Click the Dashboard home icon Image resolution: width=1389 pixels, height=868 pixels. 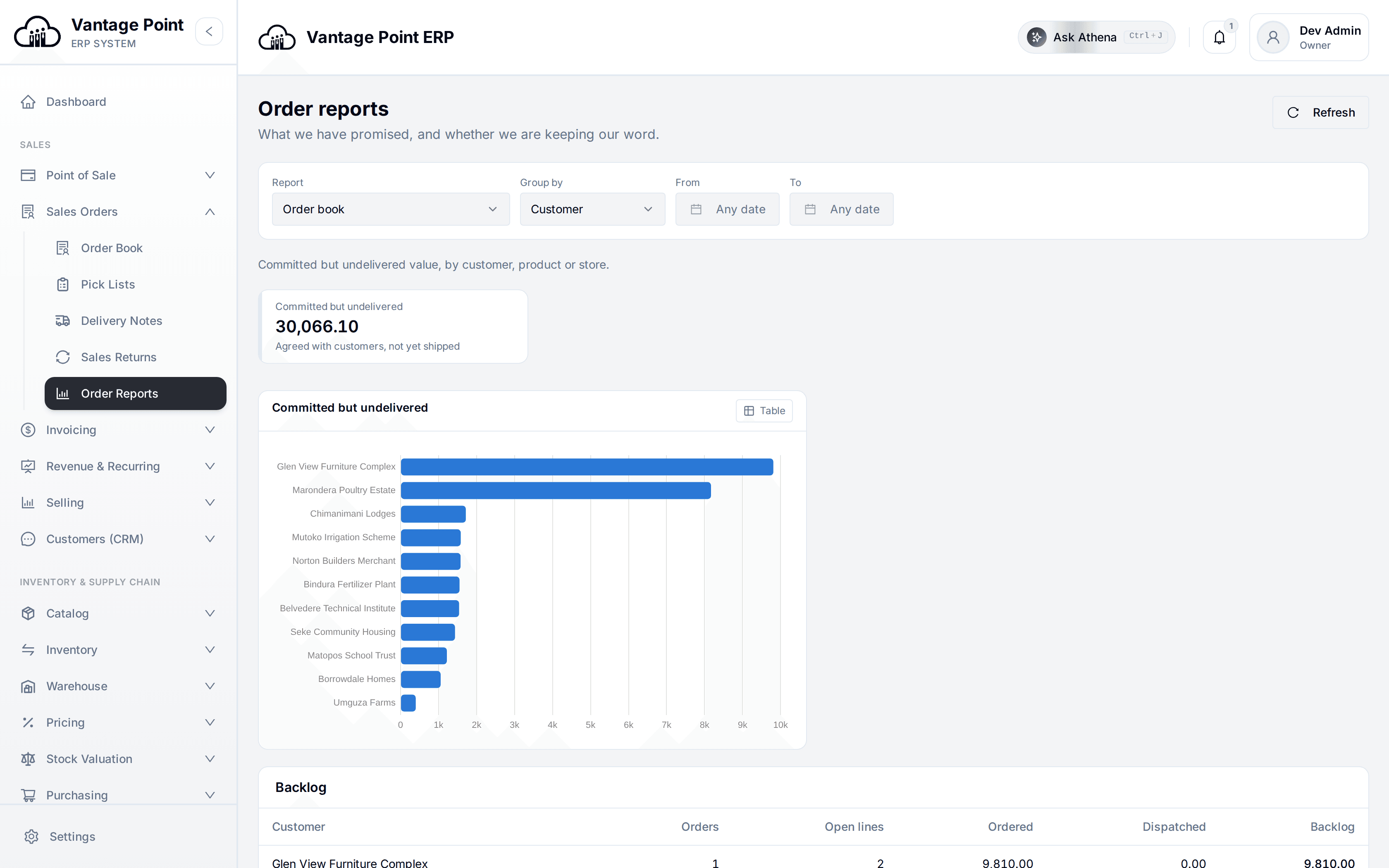pyautogui.click(x=28, y=102)
